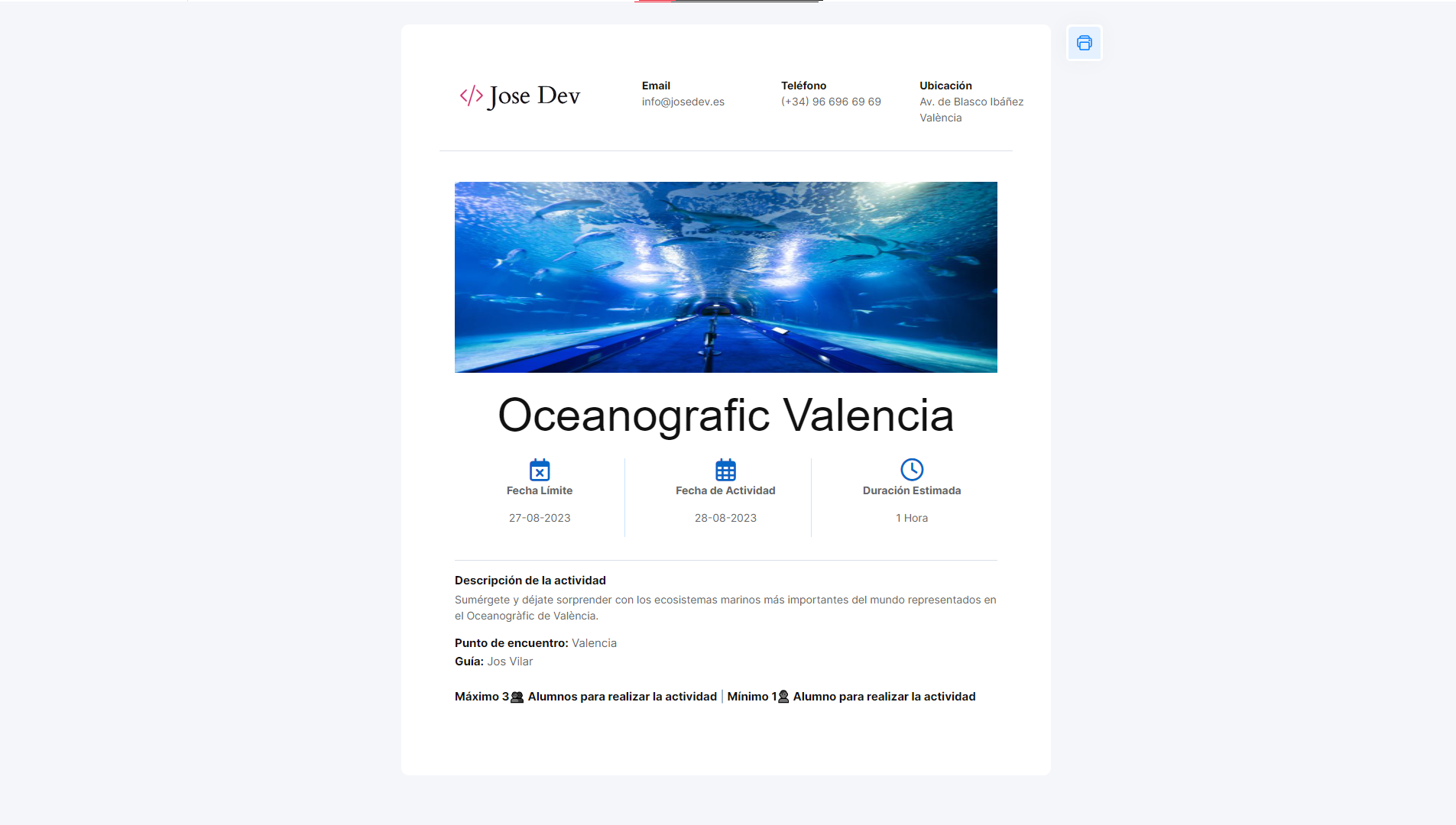Viewport: 1456px width, 825px height.
Task: Click the phone number (+34) 96 696 69 69
Action: click(831, 102)
